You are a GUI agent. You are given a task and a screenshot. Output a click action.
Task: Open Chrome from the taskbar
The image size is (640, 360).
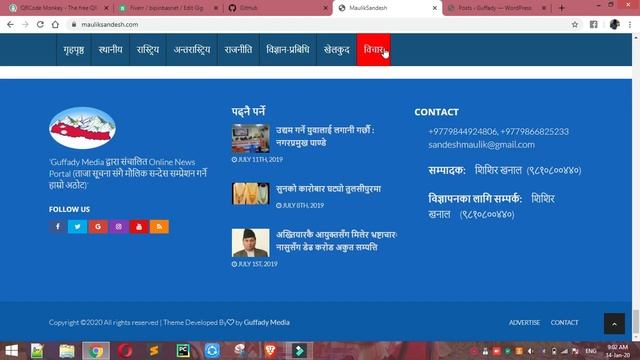point(96,351)
